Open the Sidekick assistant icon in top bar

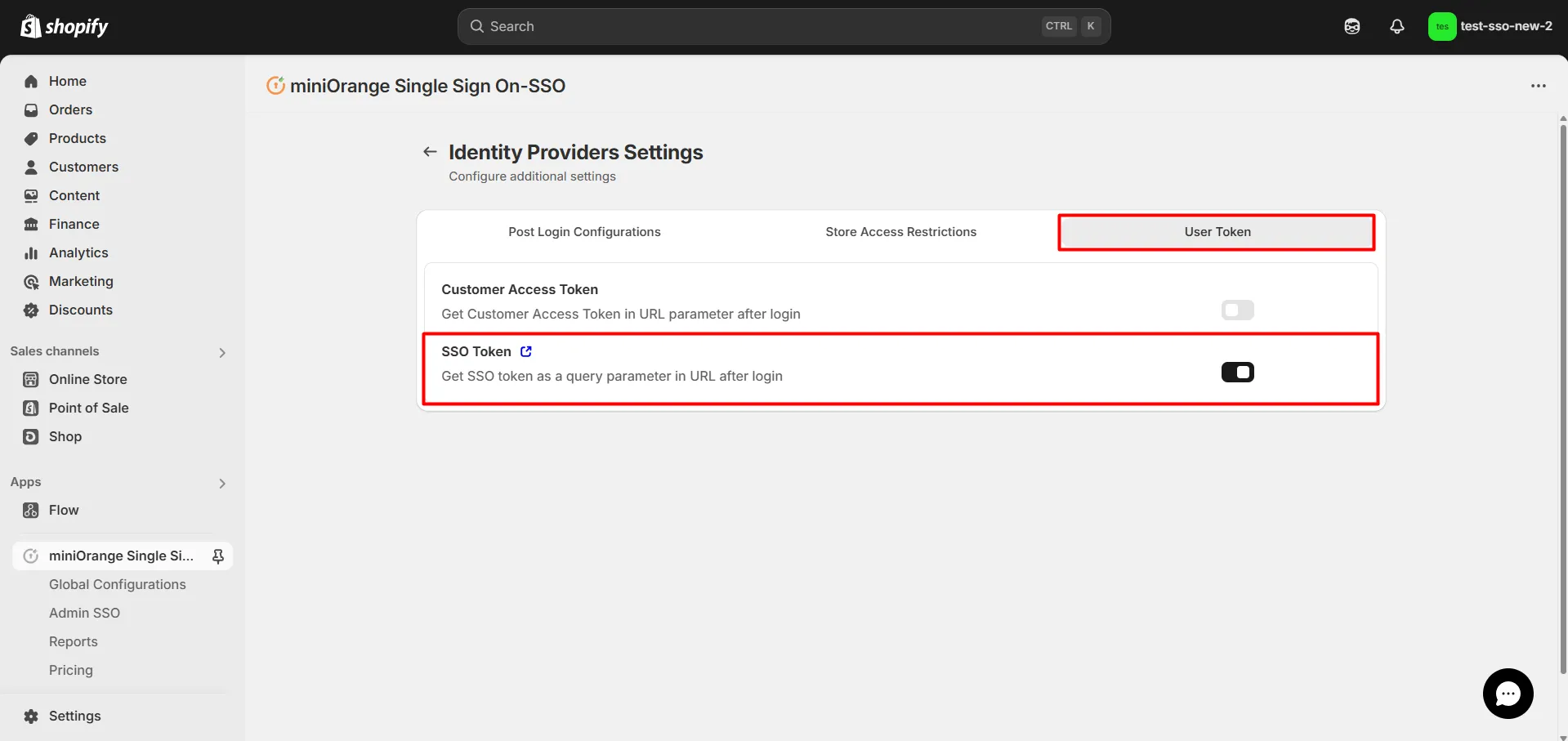coord(1352,26)
